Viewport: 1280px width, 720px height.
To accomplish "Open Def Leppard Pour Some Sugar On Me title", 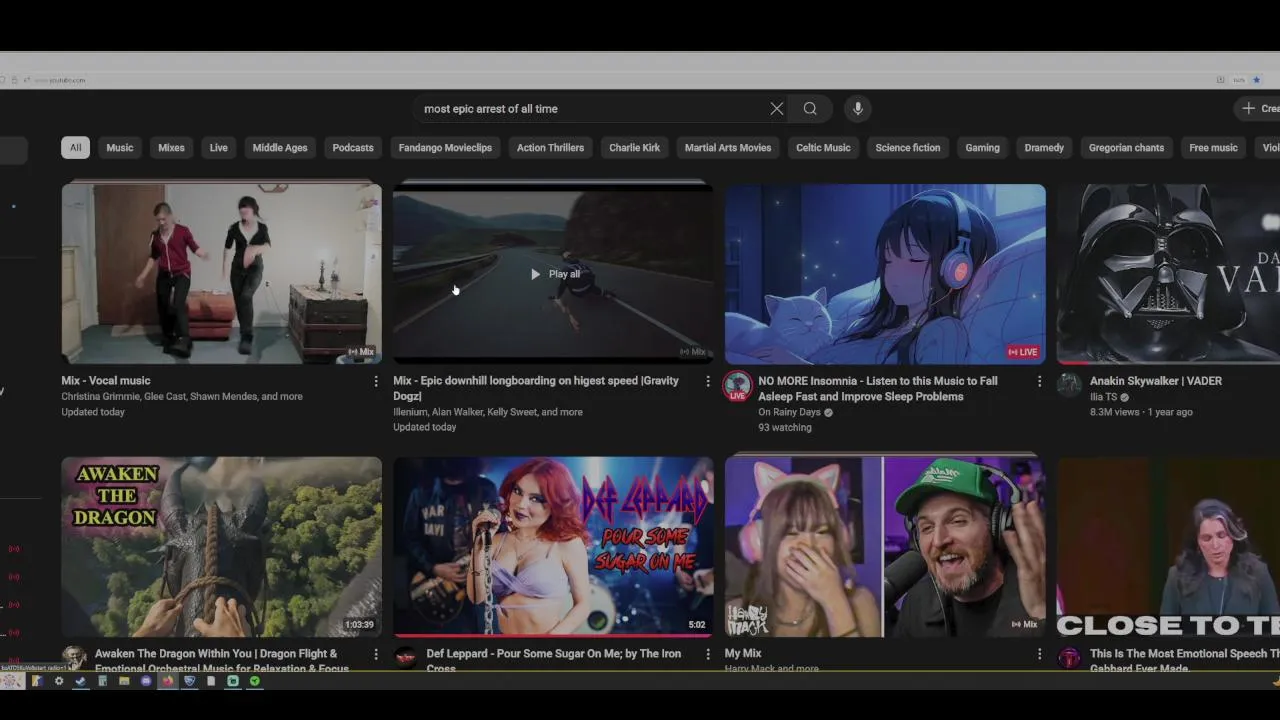I will click(x=554, y=660).
